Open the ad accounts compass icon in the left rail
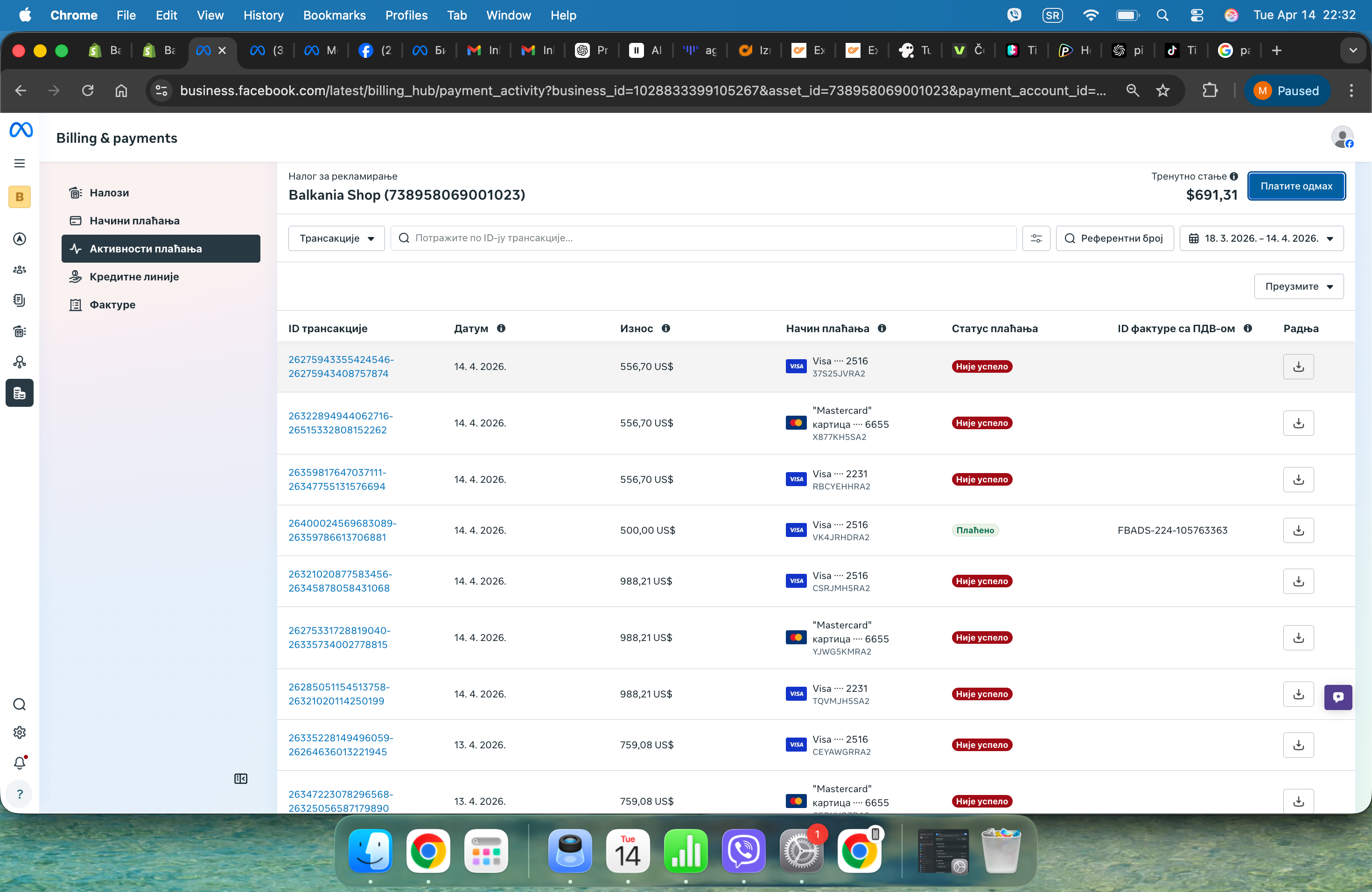The width and height of the screenshot is (1372, 892). (20, 239)
